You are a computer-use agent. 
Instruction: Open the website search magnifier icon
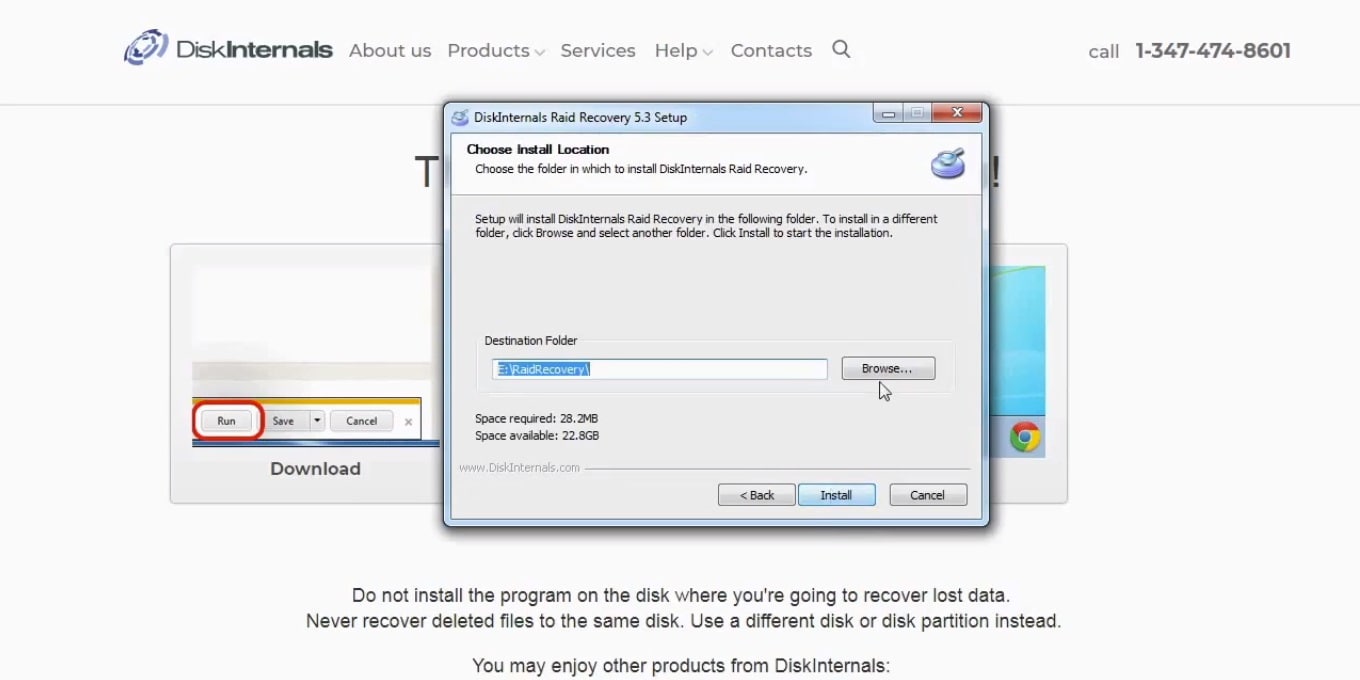(x=841, y=49)
